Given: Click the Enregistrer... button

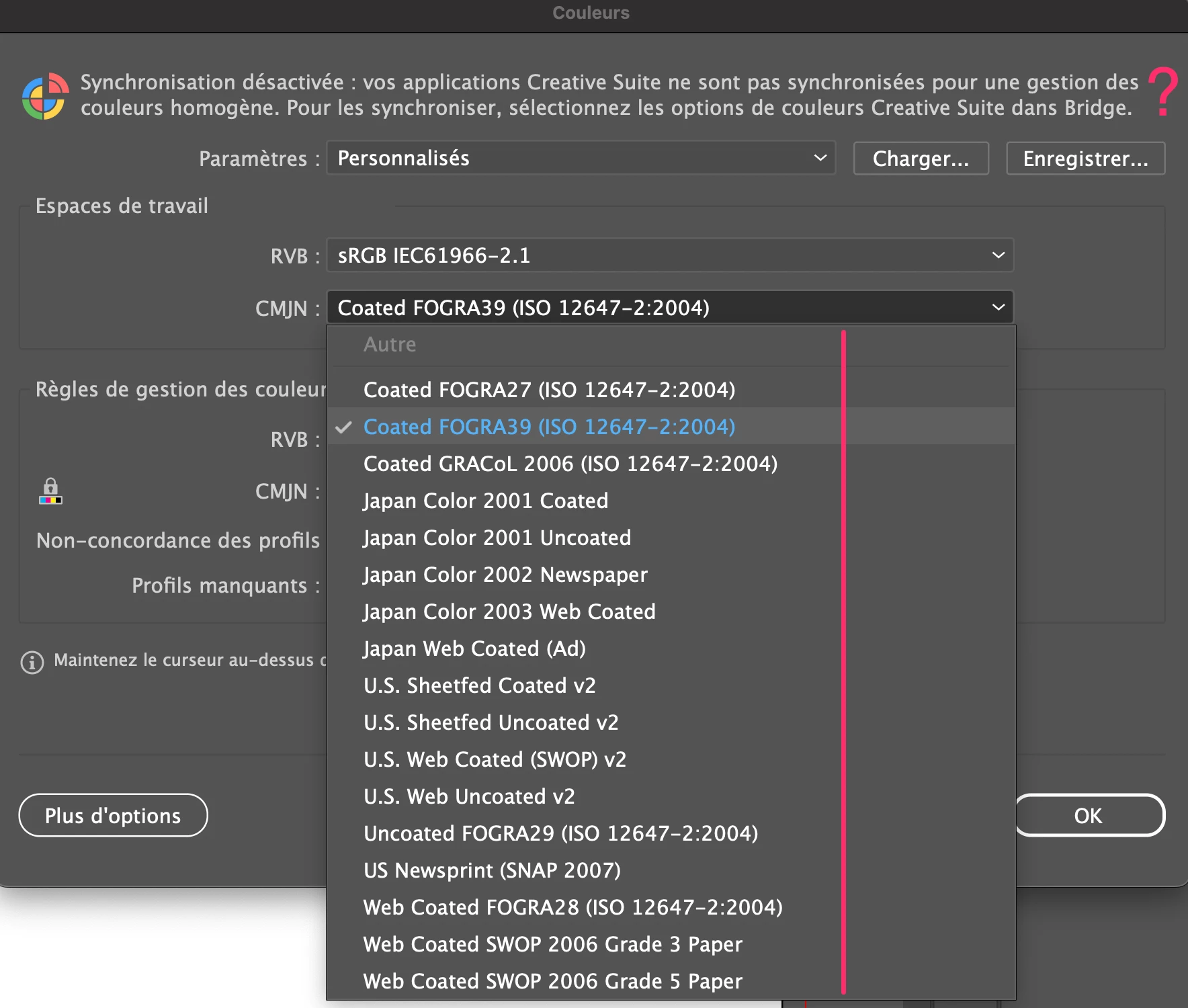Looking at the screenshot, I should (x=1085, y=159).
